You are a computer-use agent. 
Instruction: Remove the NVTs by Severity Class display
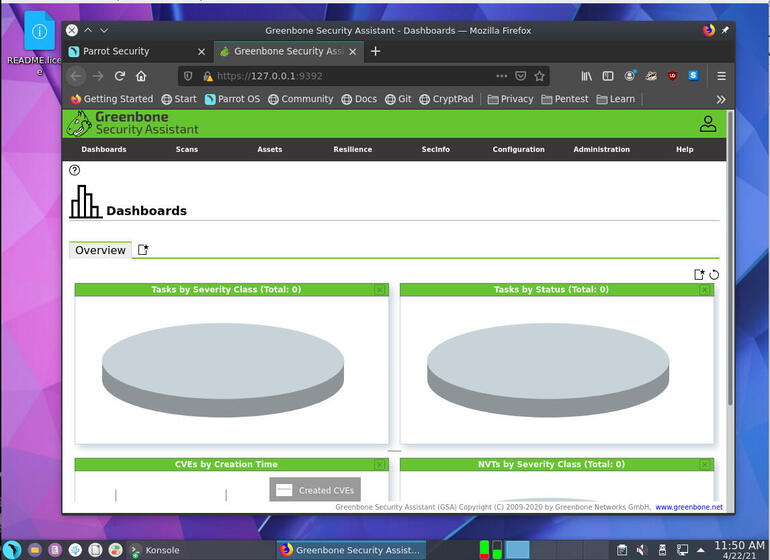pyautogui.click(x=705, y=465)
